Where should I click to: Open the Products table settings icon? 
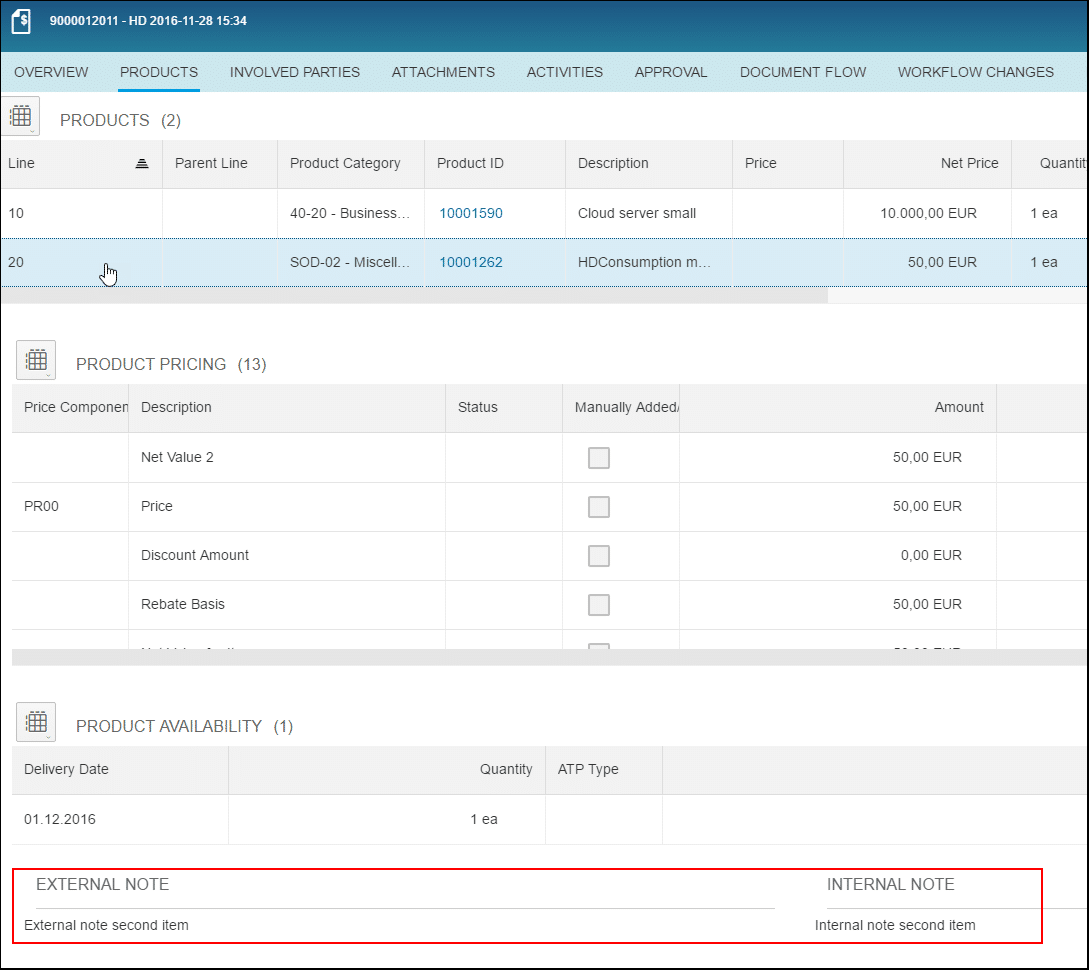[21, 117]
